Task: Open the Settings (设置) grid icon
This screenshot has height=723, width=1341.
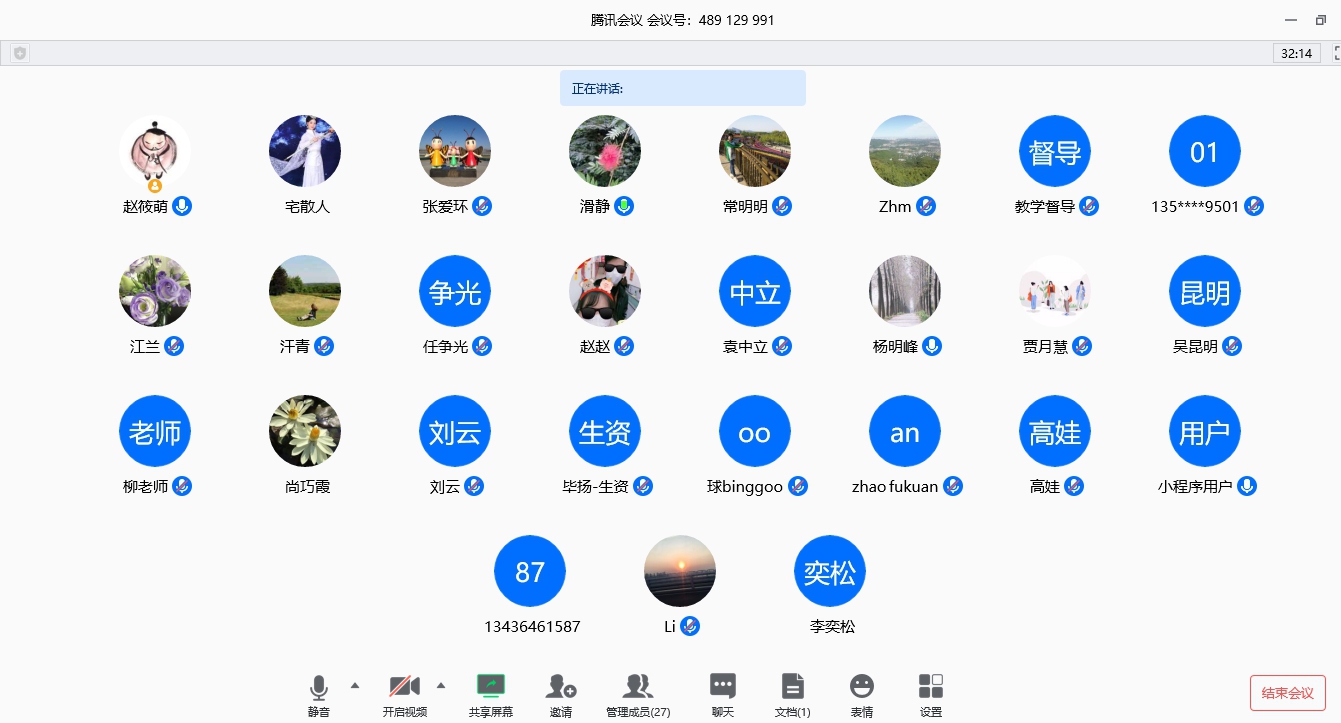Action: pyautogui.click(x=931, y=687)
